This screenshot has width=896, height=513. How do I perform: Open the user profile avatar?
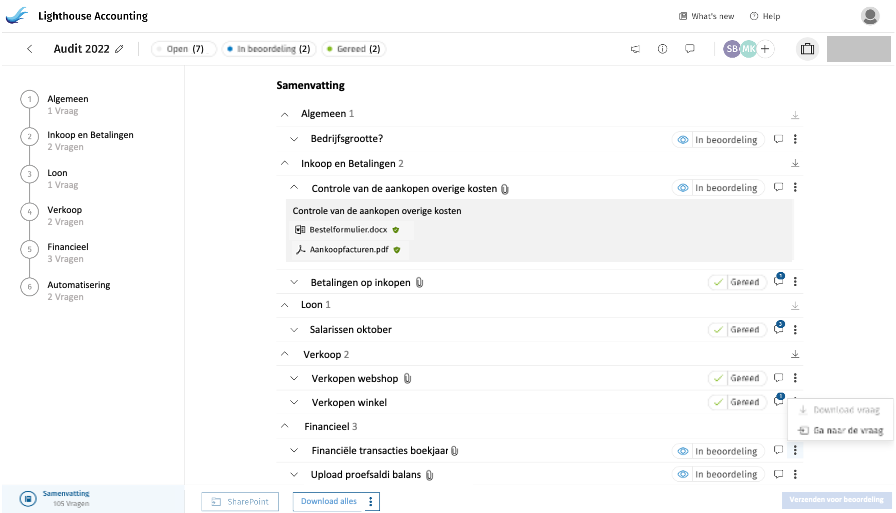[x=870, y=16]
